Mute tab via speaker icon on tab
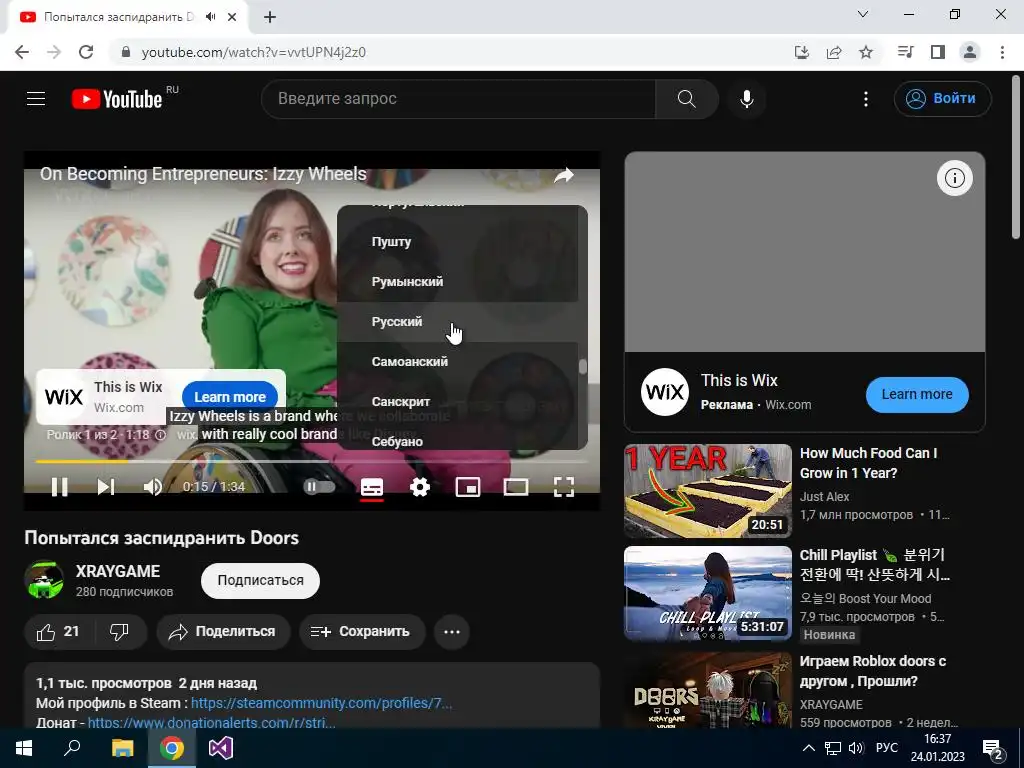1024x768 pixels. point(210,17)
